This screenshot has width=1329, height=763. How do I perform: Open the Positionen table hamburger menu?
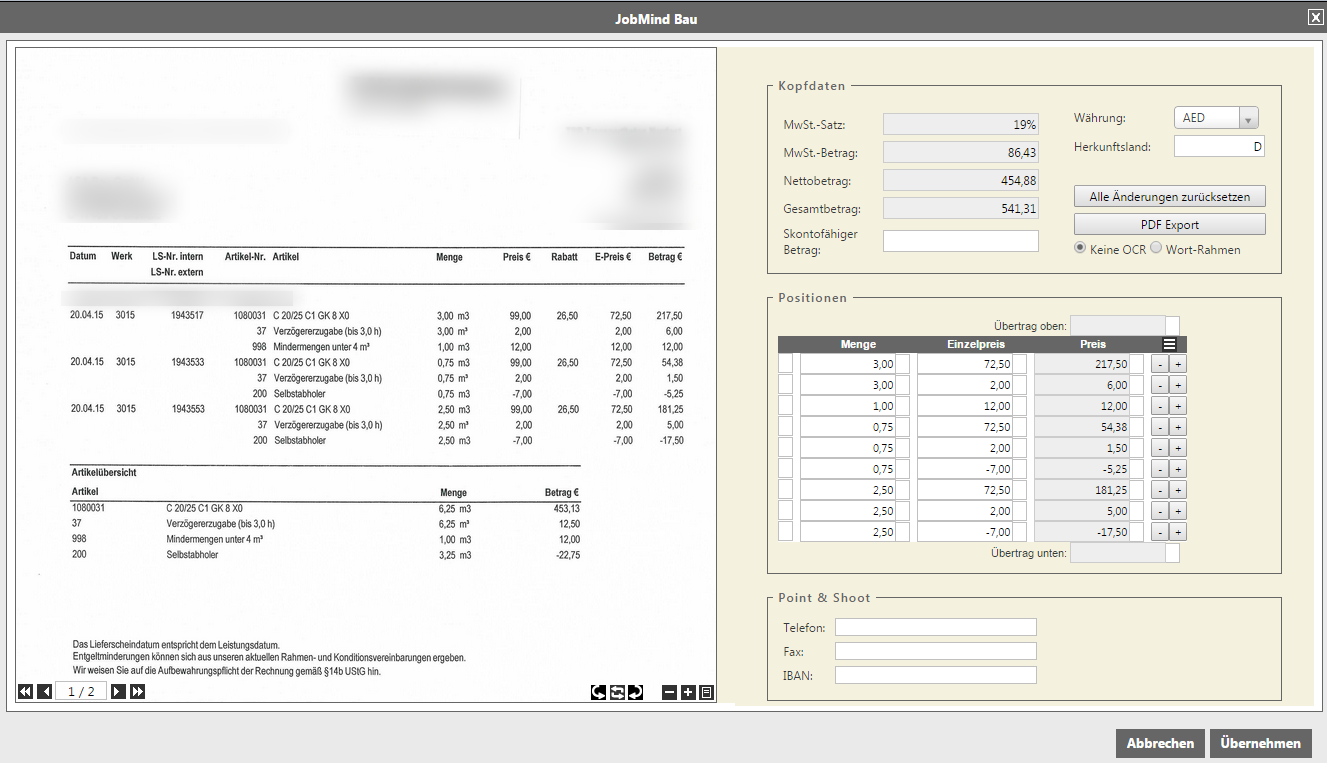click(x=1169, y=344)
